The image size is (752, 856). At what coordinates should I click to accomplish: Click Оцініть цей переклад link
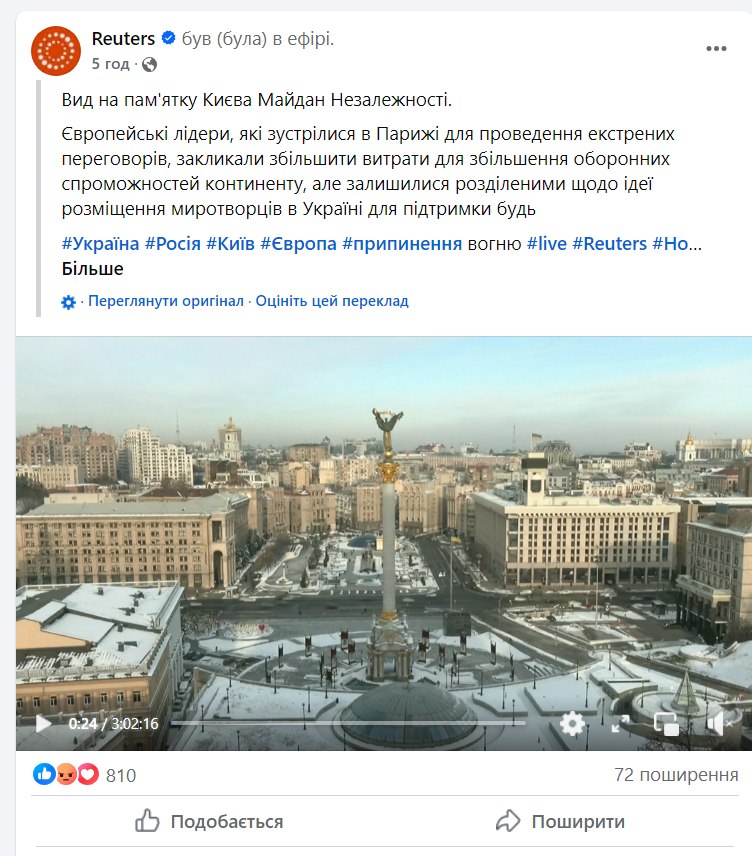332,301
